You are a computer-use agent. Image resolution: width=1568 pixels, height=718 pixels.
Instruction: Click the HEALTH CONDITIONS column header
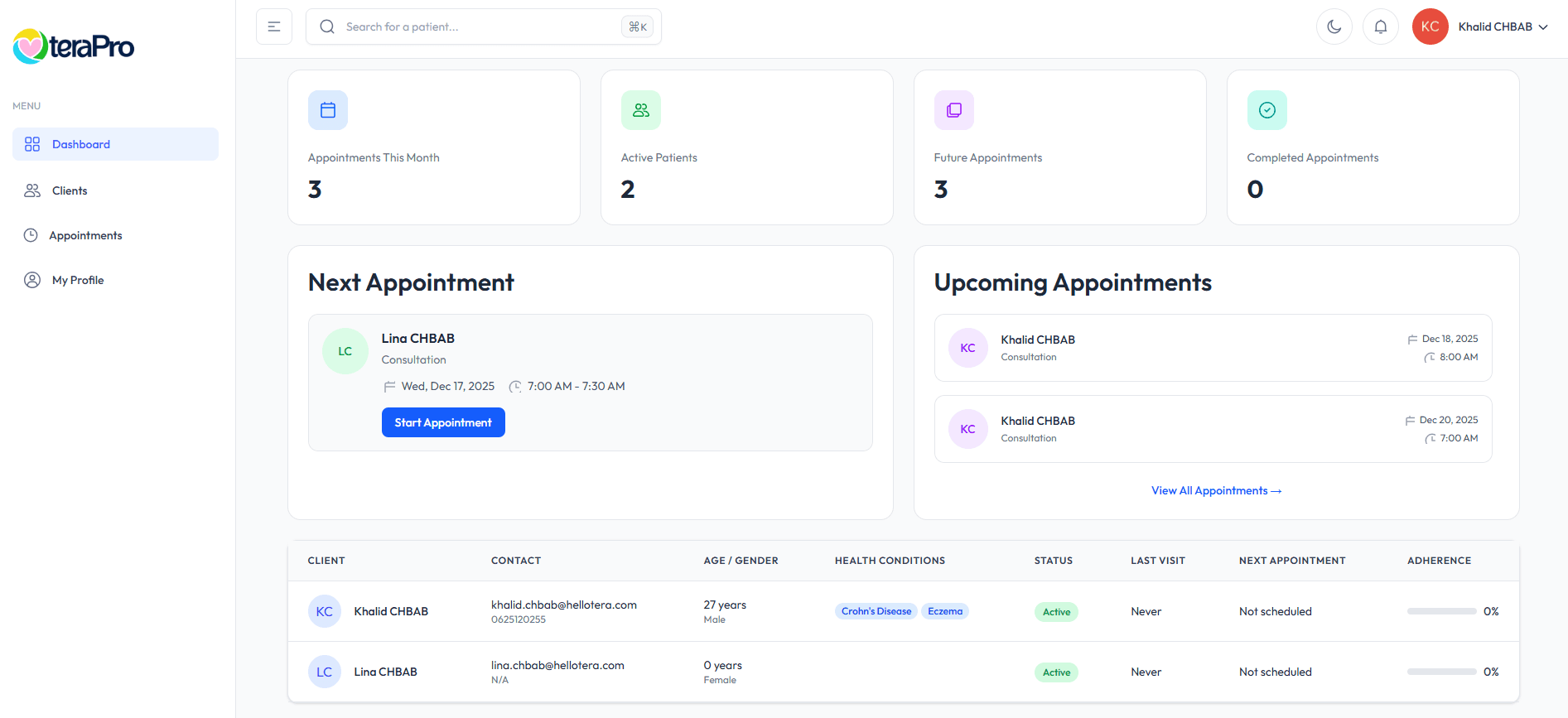(x=890, y=561)
